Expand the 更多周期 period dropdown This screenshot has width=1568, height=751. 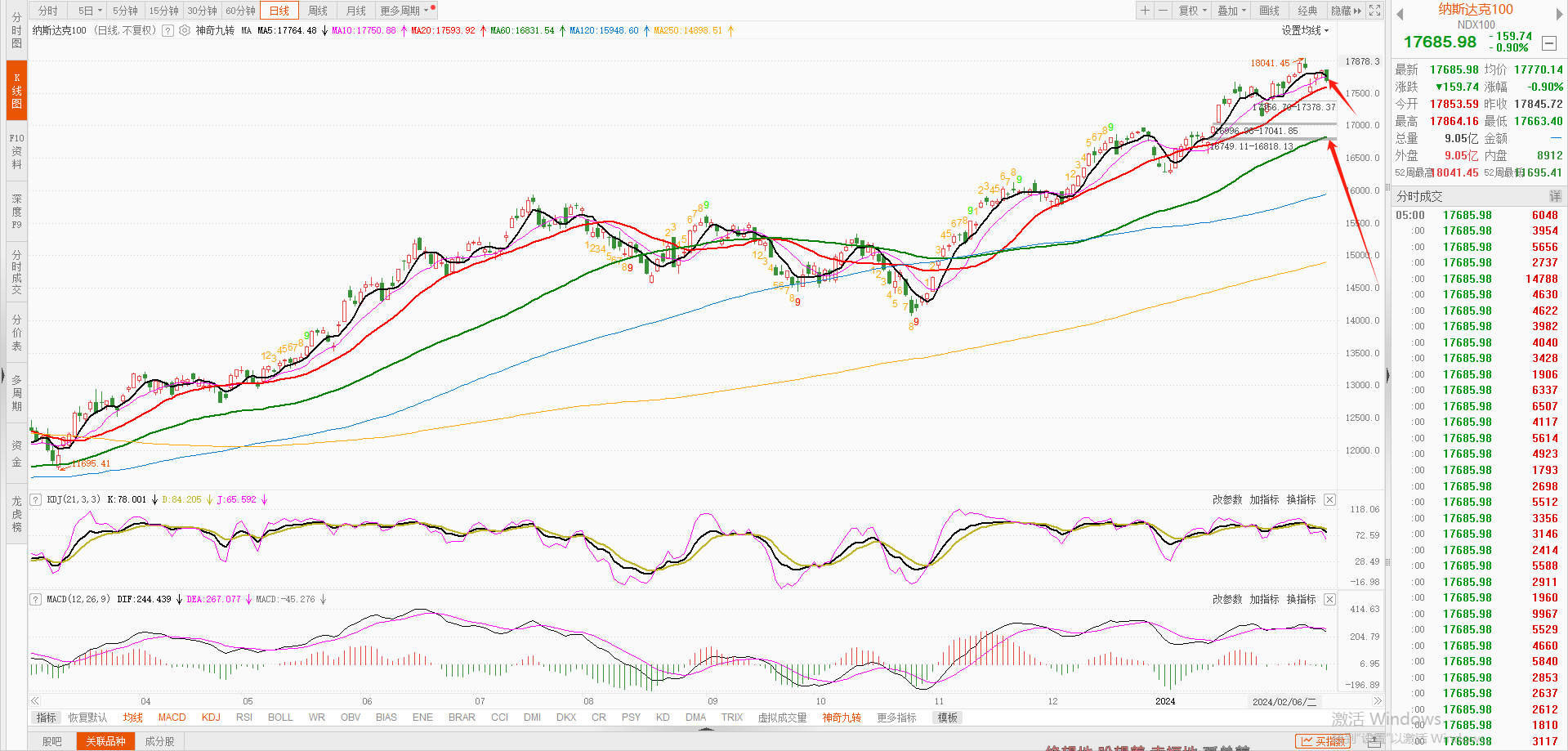[x=404, y=11]
